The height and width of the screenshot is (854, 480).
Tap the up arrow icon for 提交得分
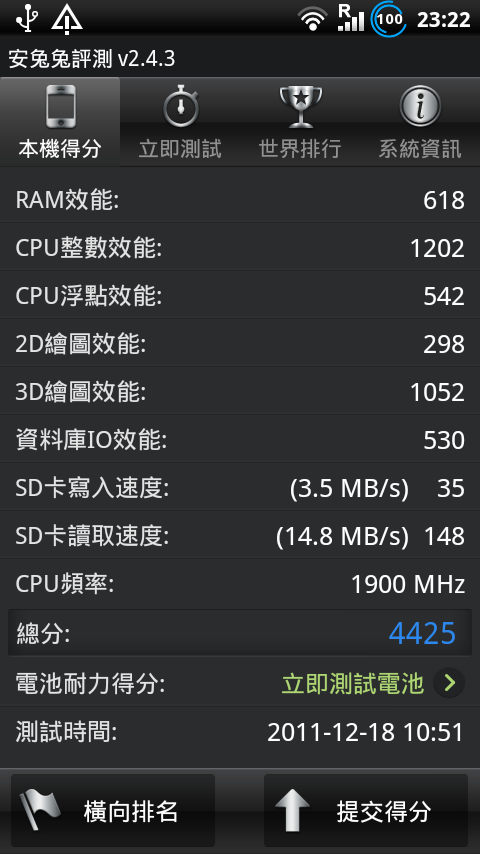293,811
